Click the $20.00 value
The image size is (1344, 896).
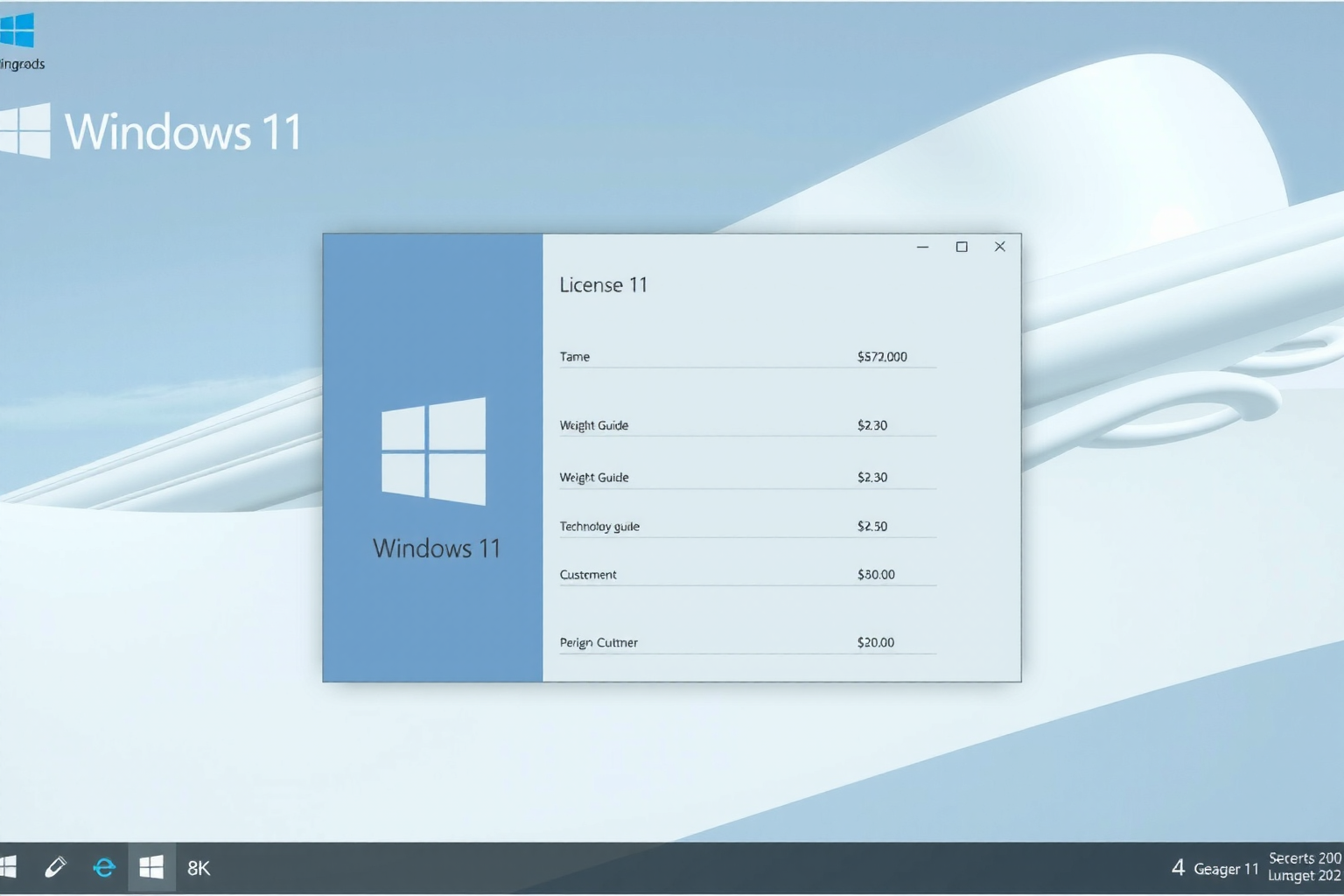point(876,642)
